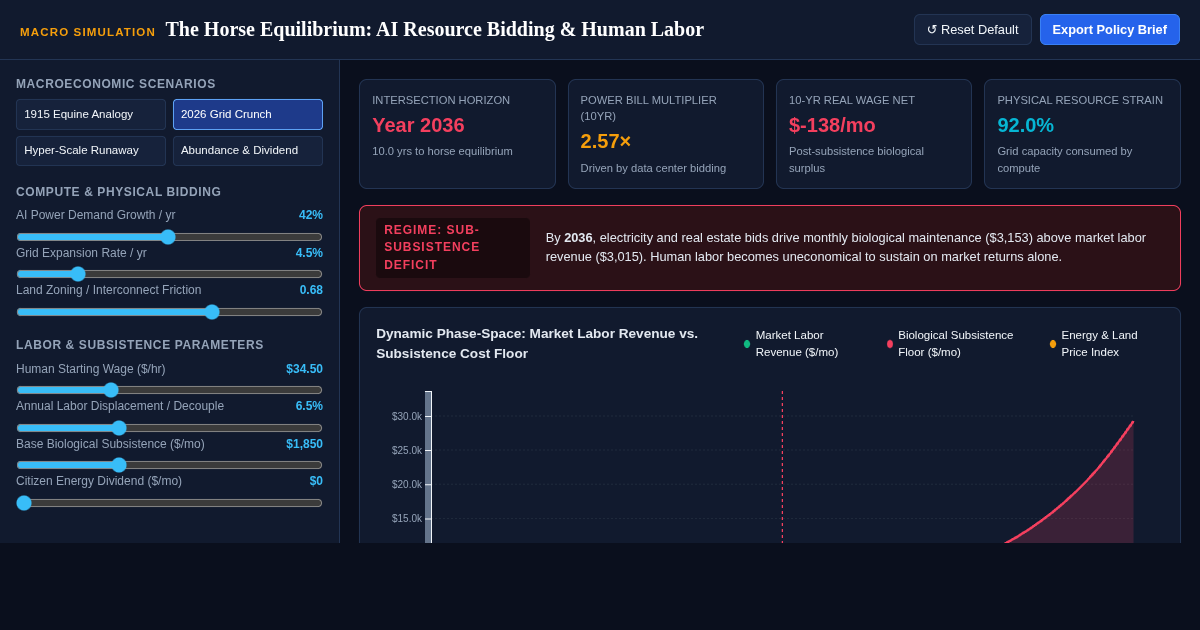Image resolution: width=1200 pixels, height=630 pixels.
Task: Click the "42%" demand growth value
Action: (x=311, y=215)
